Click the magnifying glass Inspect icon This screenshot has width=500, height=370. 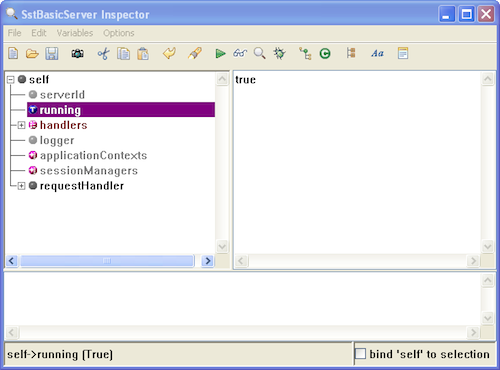tap(260, 53)
